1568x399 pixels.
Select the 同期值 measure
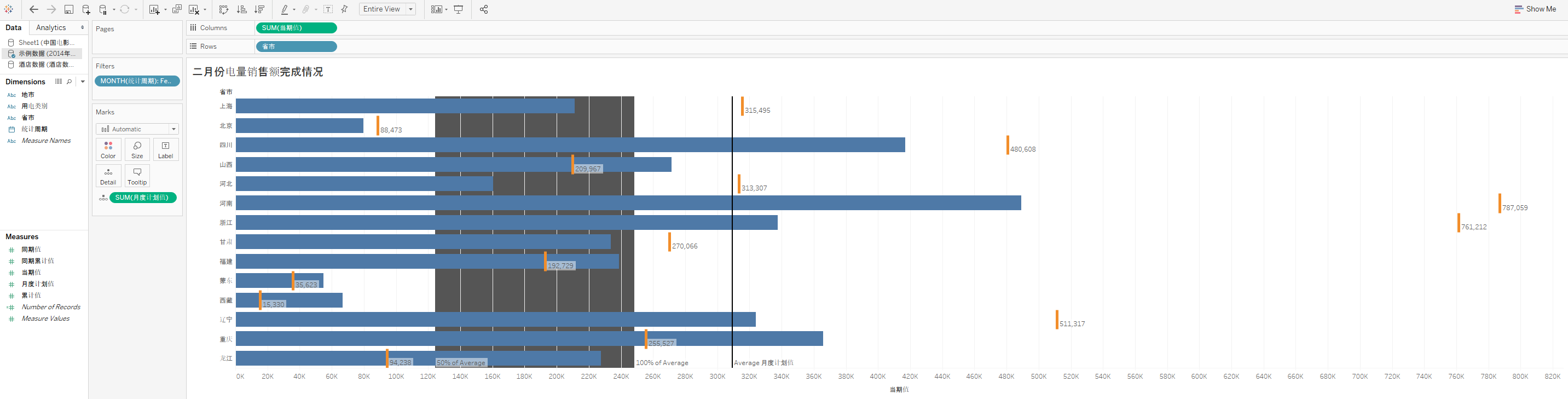[32, 249]
